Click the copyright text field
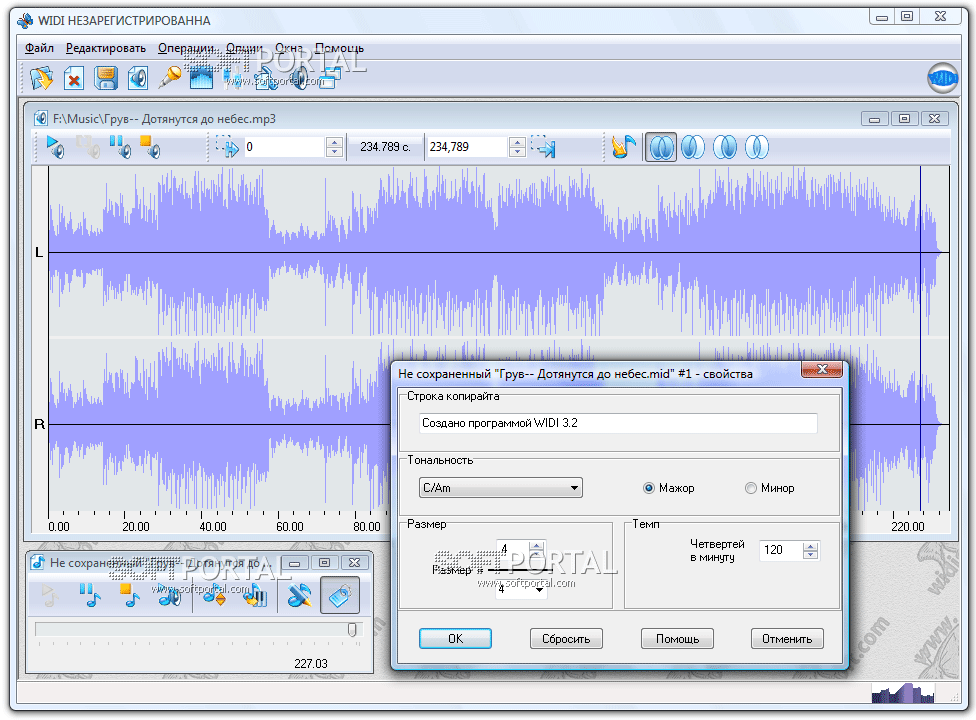Image resolution: width=976 pixels, height=720 pixels. [x=617, y=423]
